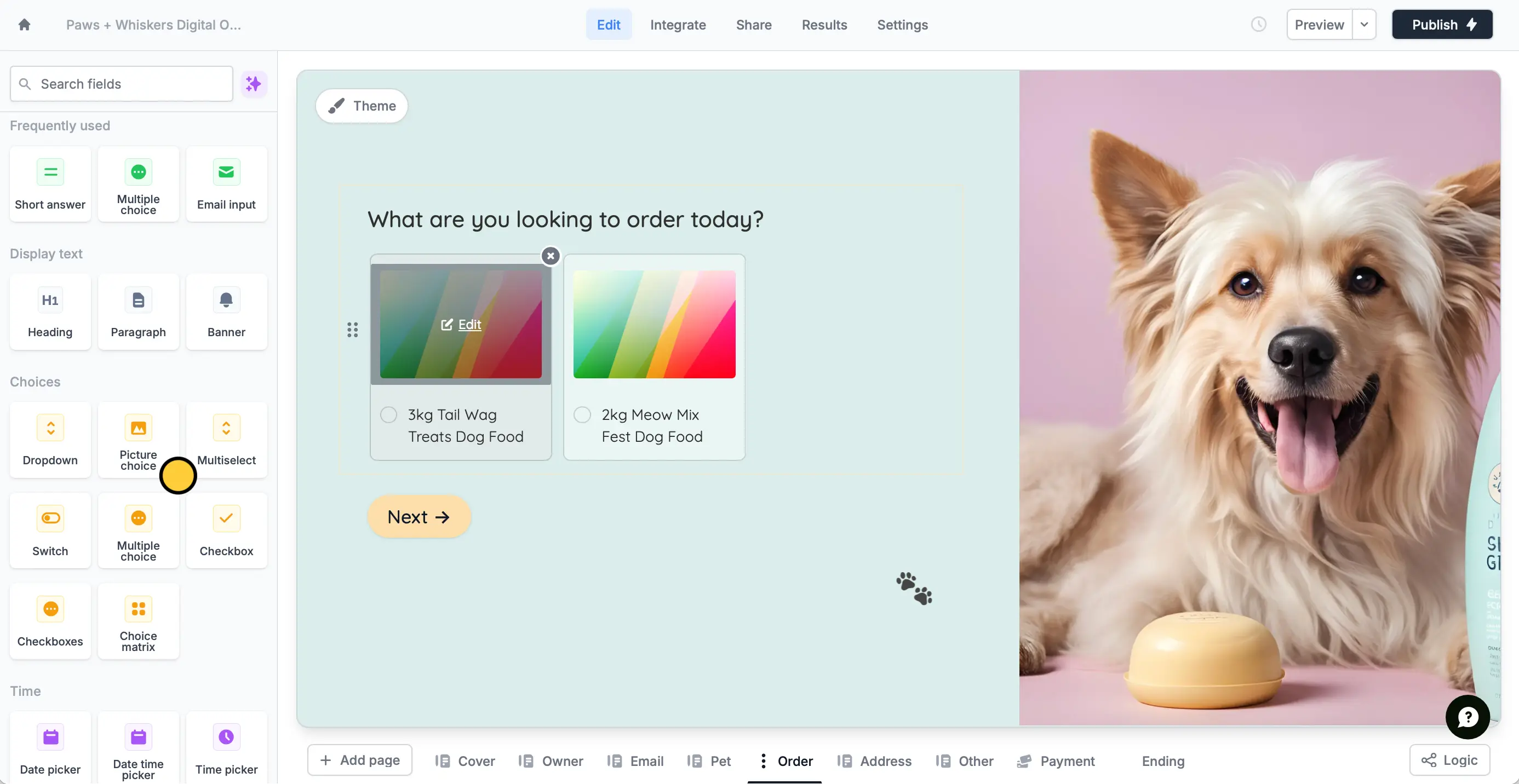Click the AI sparkle field generator icon
Image resolution: width=1519 pixels, height=784 pixels.
[x=254, y=84]
